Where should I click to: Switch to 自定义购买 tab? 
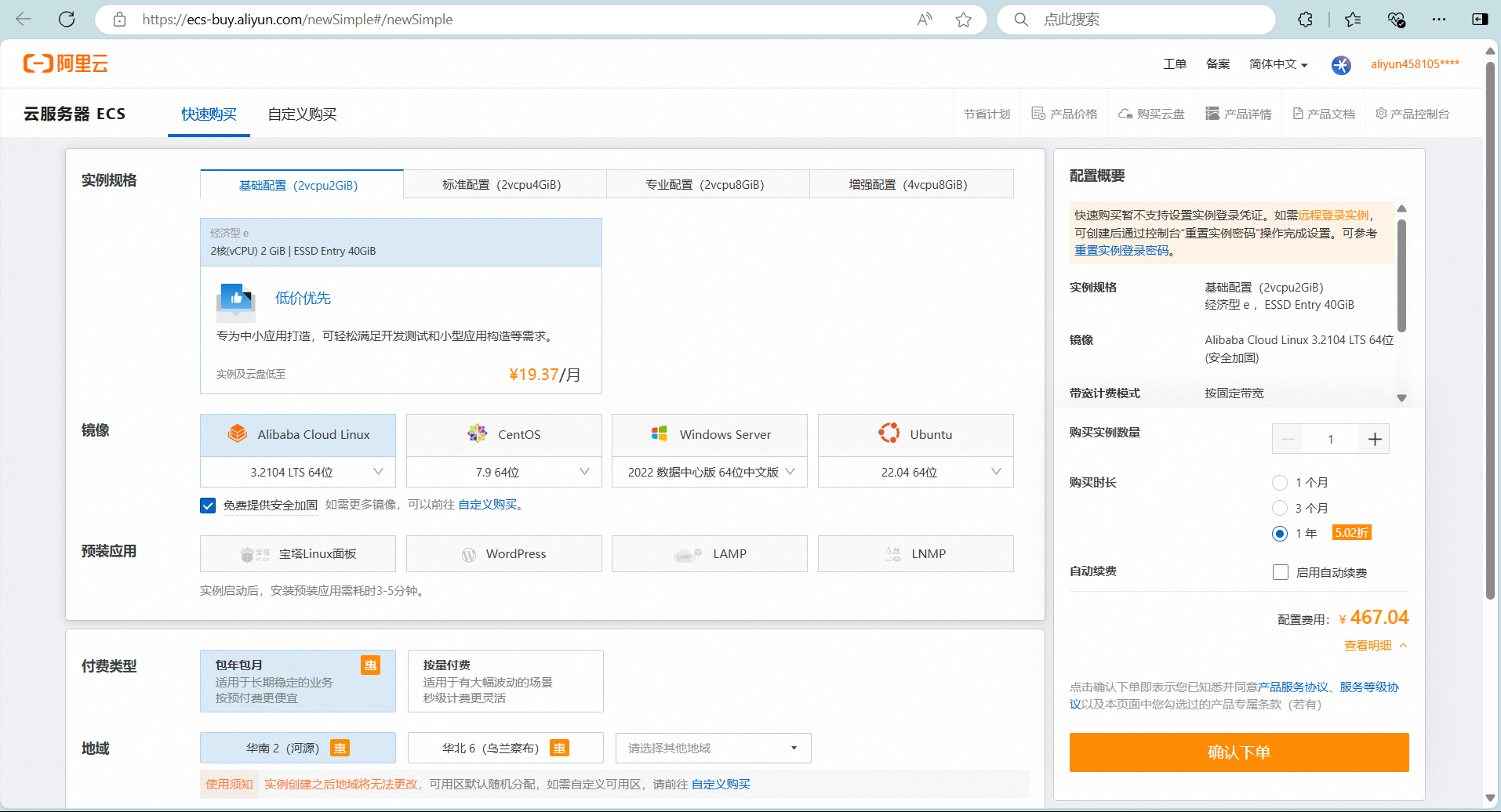pos(302,114)
